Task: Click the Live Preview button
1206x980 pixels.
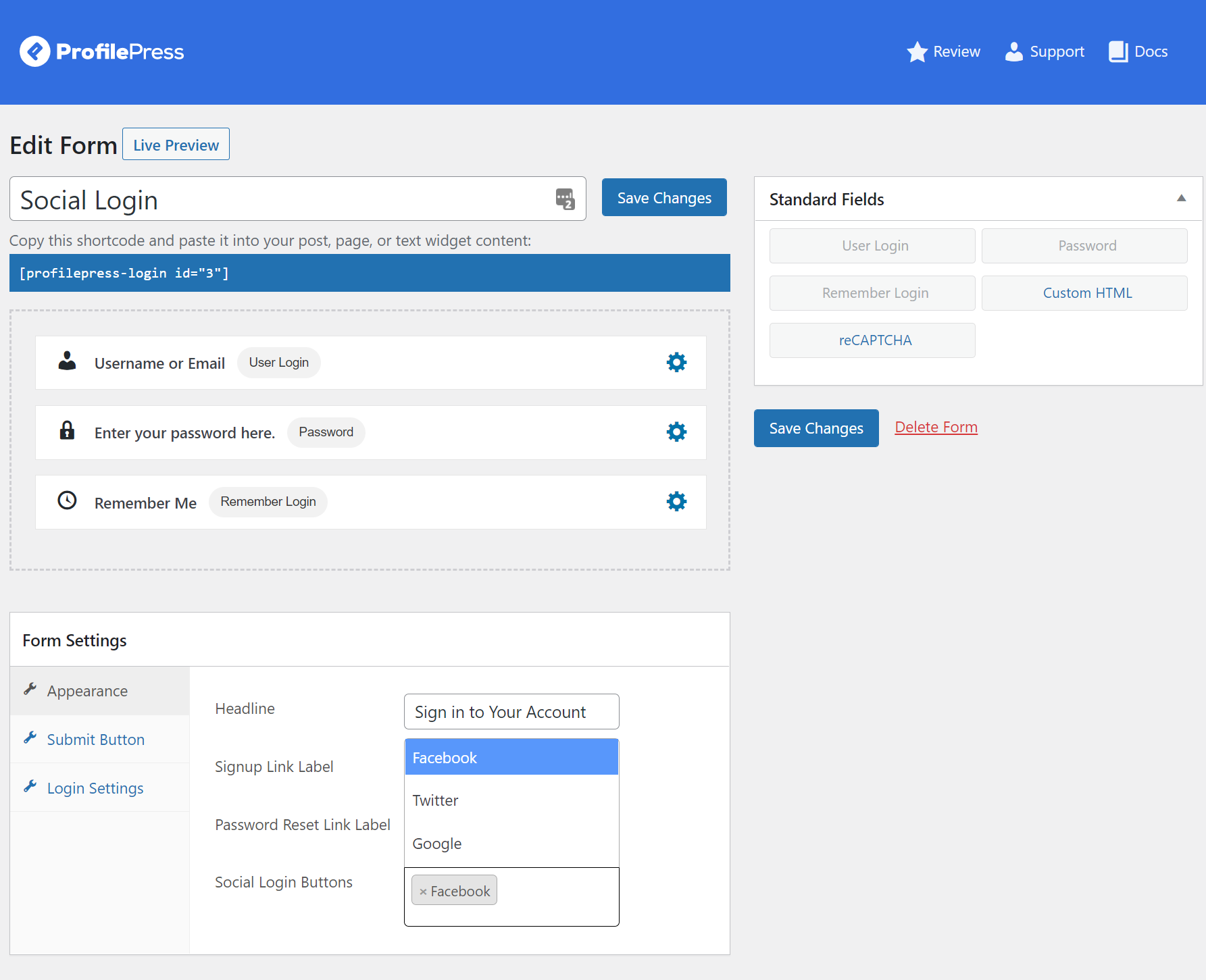Action: point(176,145)
